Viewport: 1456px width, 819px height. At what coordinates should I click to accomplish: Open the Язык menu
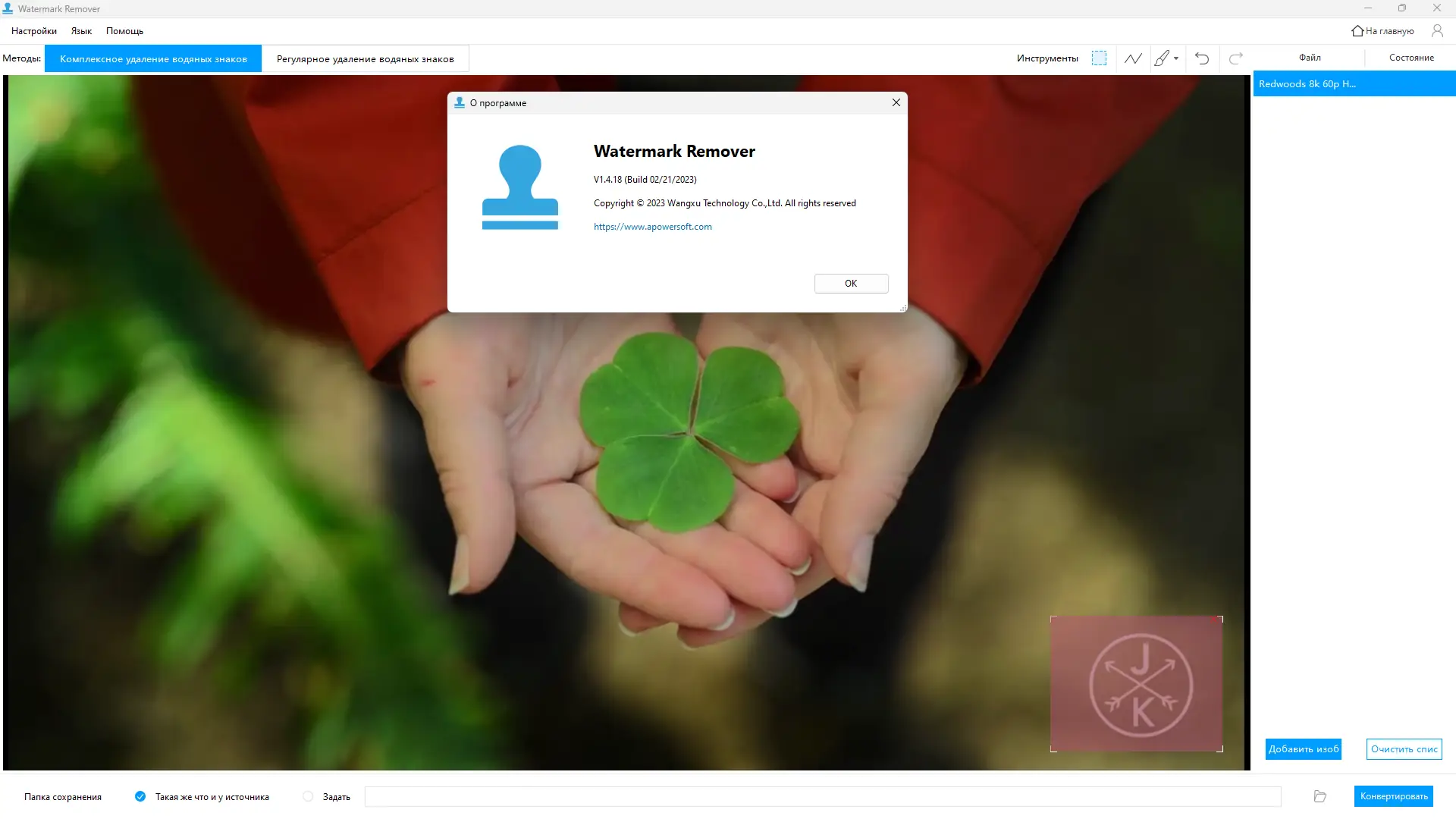81,31
